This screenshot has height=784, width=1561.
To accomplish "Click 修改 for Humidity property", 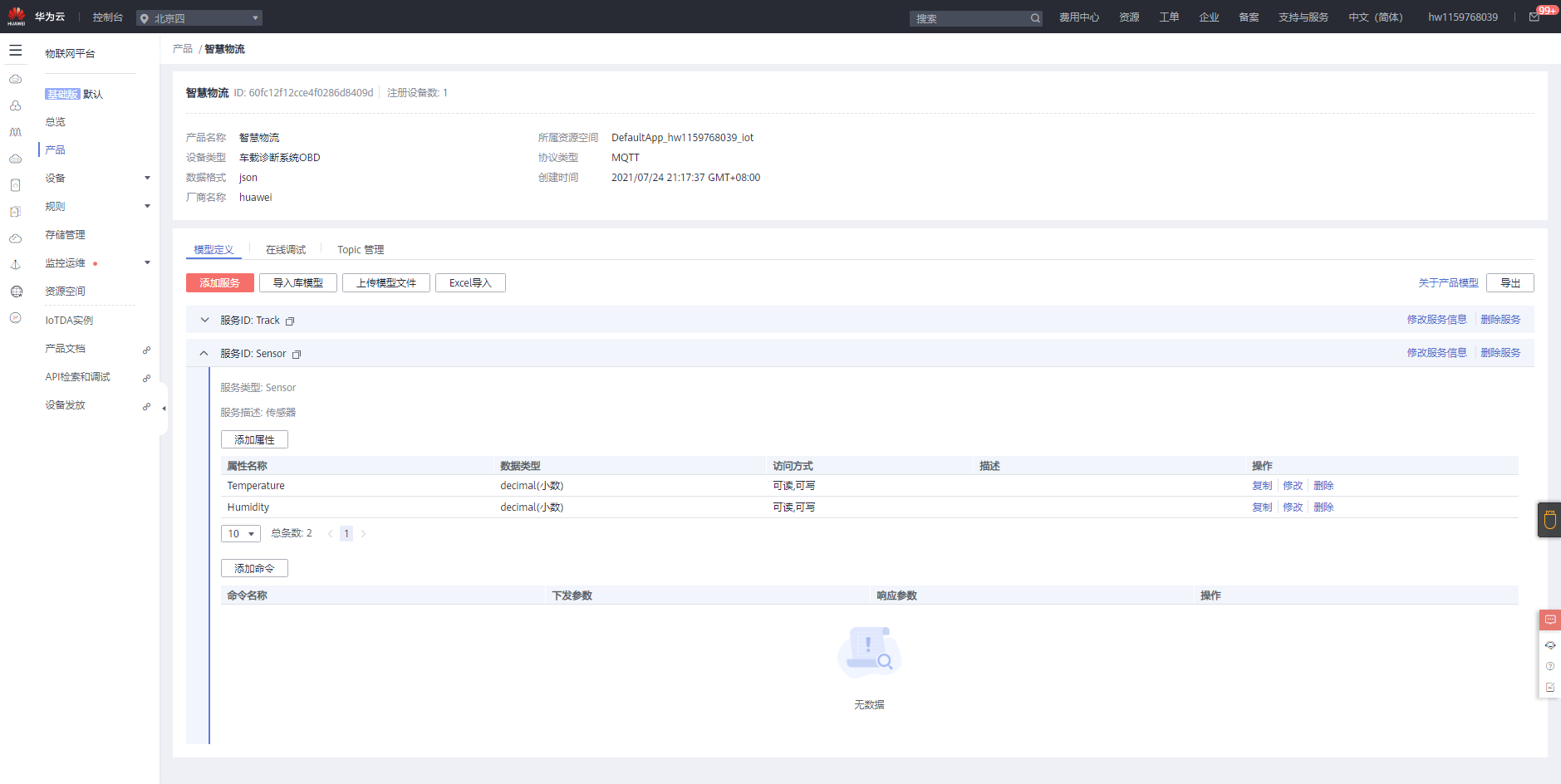I will 1293,507.
